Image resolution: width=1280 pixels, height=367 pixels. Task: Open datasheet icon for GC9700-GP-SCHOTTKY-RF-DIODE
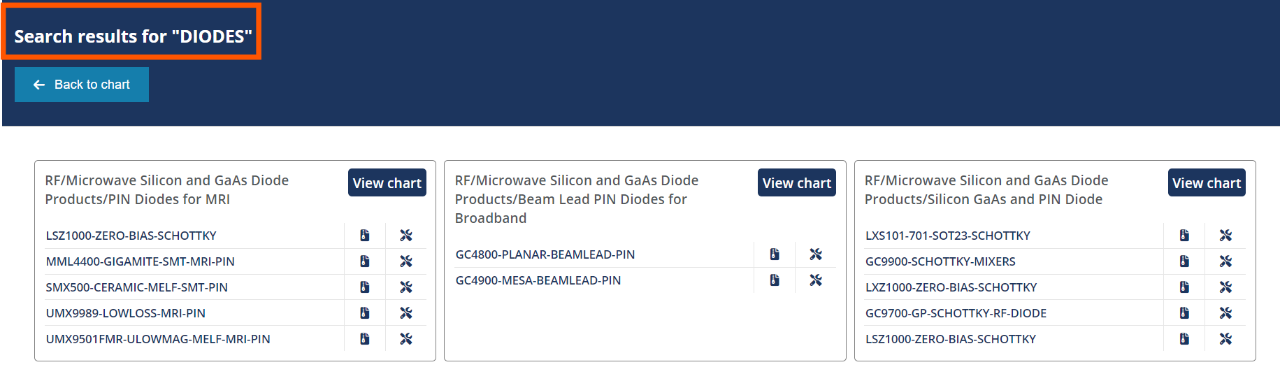click(x=1185, y=314)
